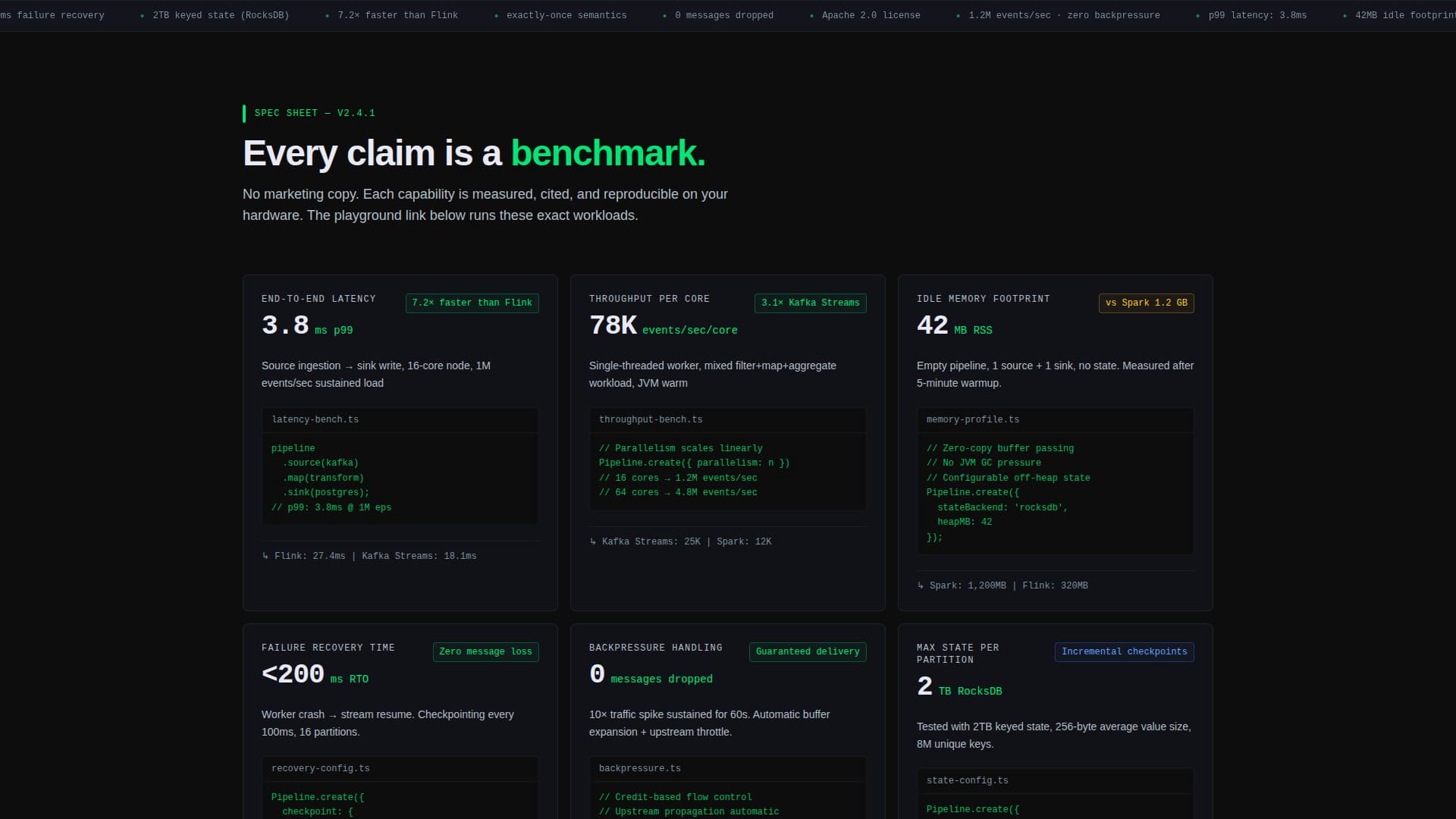Click code line 'heapMB: 42'
Image resolution: width=1456 pixels, height=819 pixels.
965,522
